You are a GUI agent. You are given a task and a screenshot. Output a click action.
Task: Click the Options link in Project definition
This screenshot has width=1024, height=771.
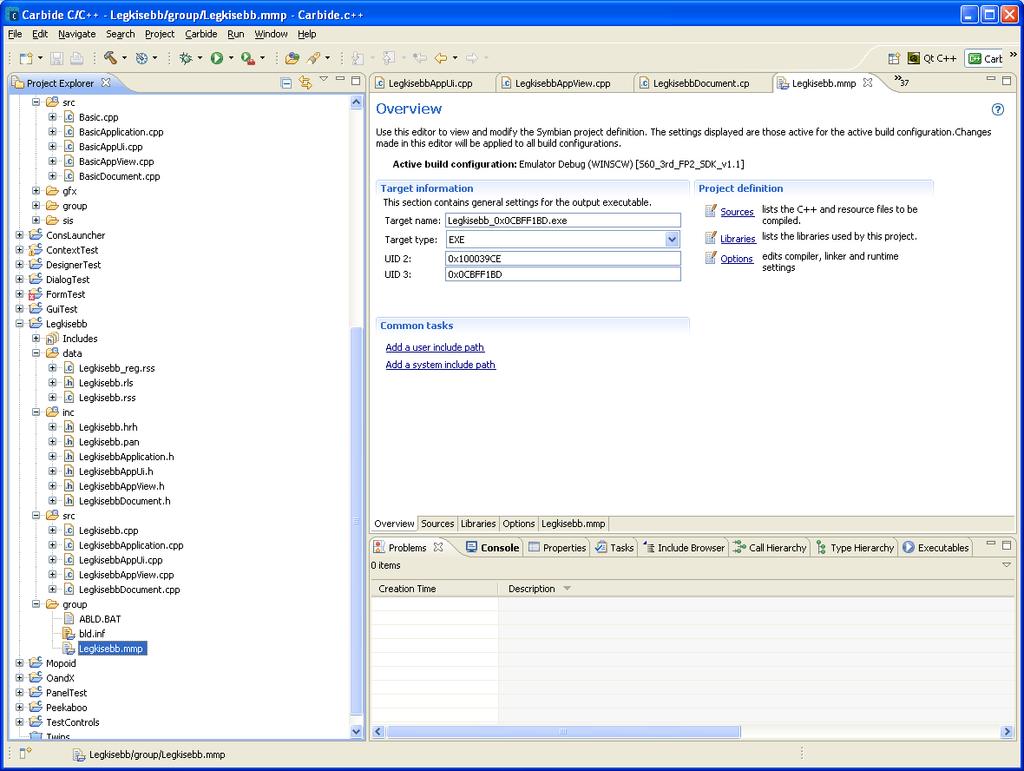[737, 259]
